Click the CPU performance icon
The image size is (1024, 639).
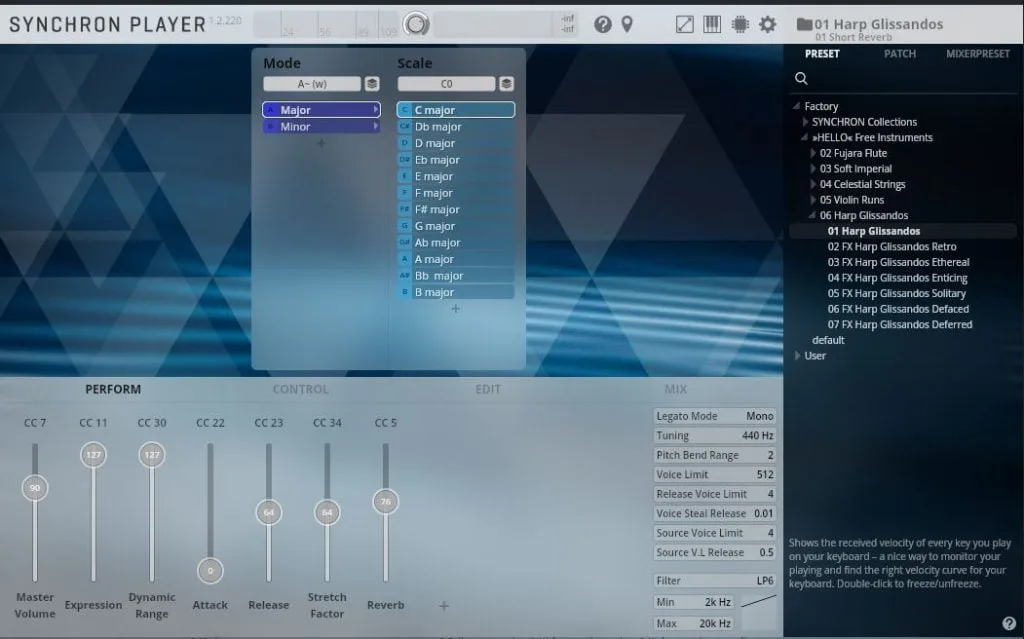(739, 22)
